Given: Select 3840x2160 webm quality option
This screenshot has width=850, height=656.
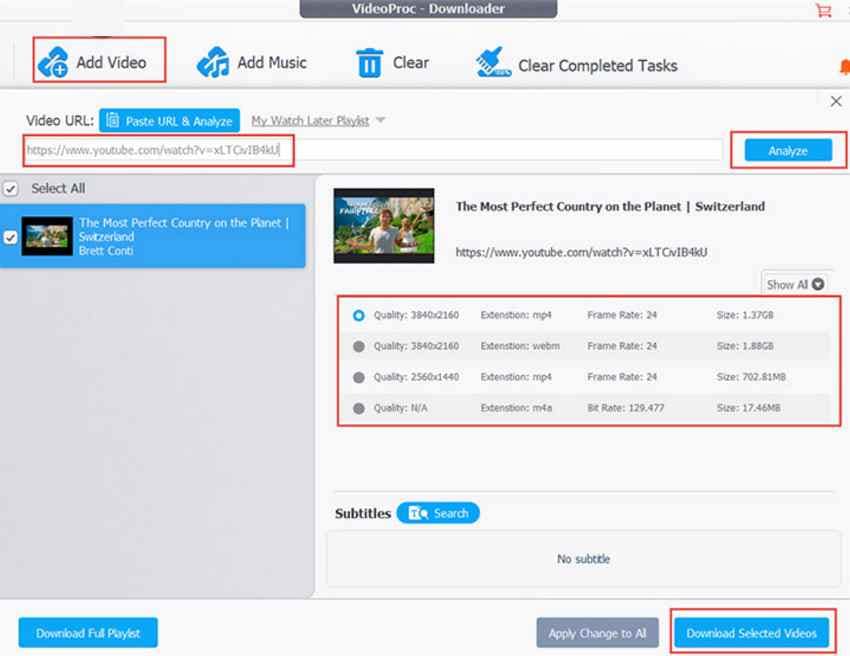Looking at the screenshot, I should (x=358, y=346).
